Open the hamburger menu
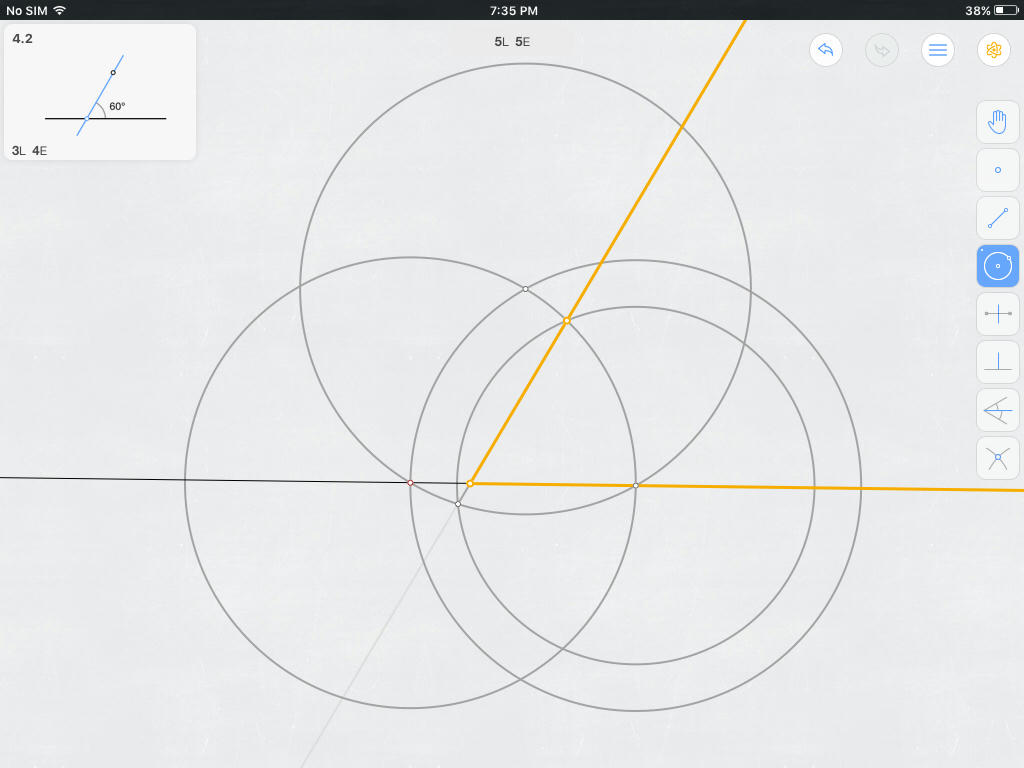The height and width of the screenshot is (768, 1024). tap(937, 50)
